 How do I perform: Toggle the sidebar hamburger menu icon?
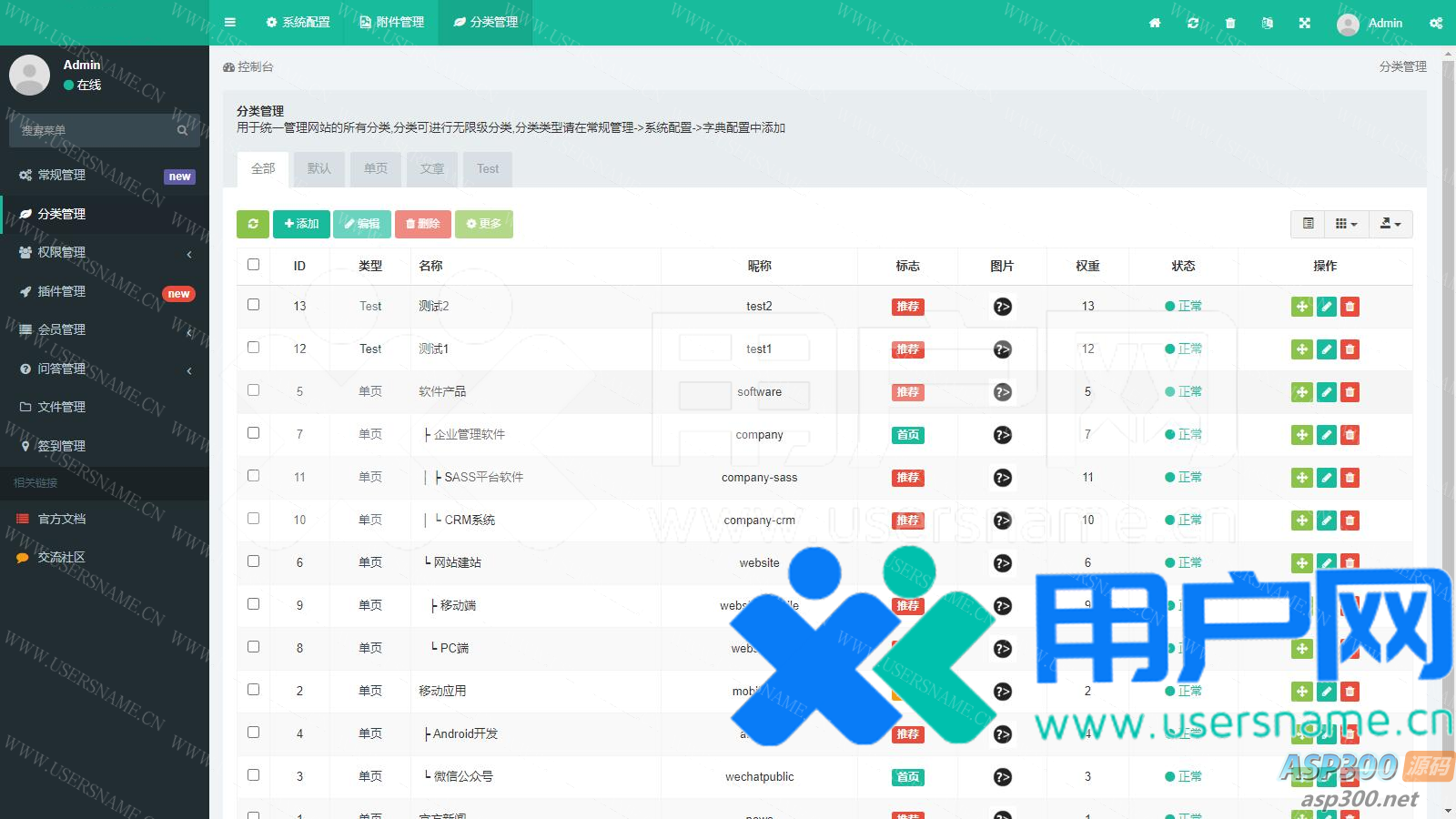pyautogui.click(x=230, y=22)
